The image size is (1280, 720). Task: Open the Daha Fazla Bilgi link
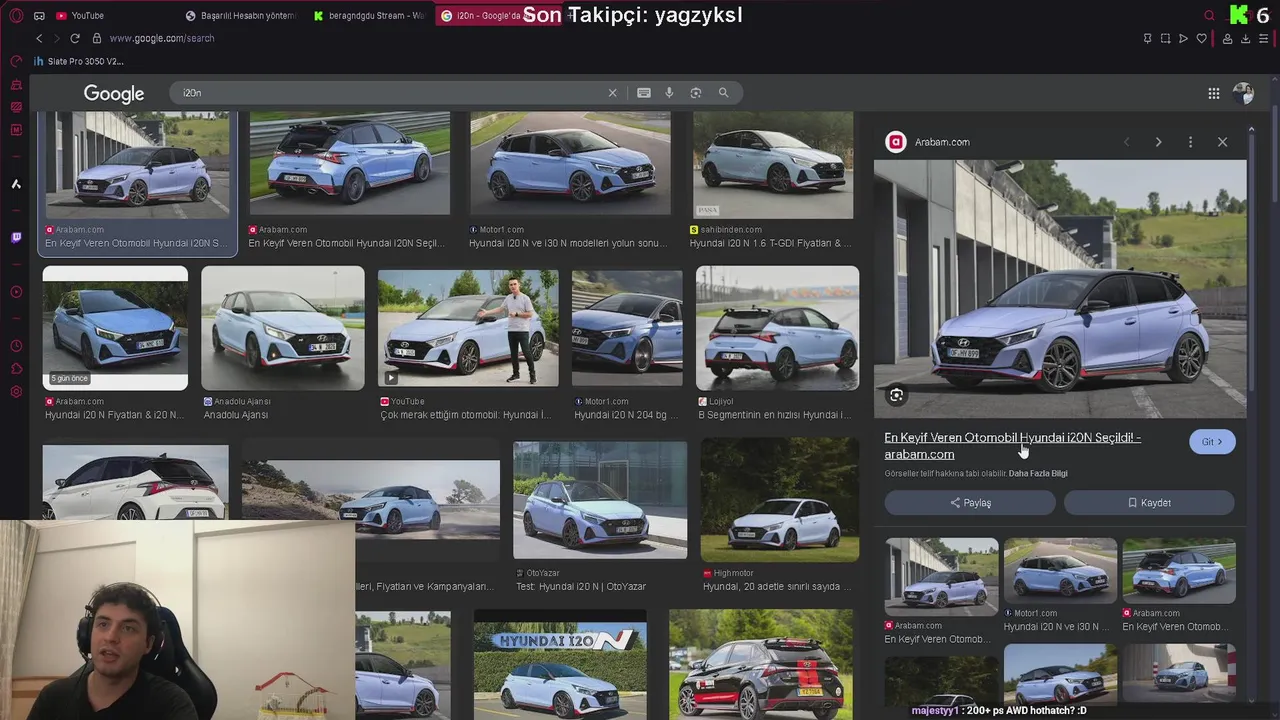click(x=1038, y=473)
